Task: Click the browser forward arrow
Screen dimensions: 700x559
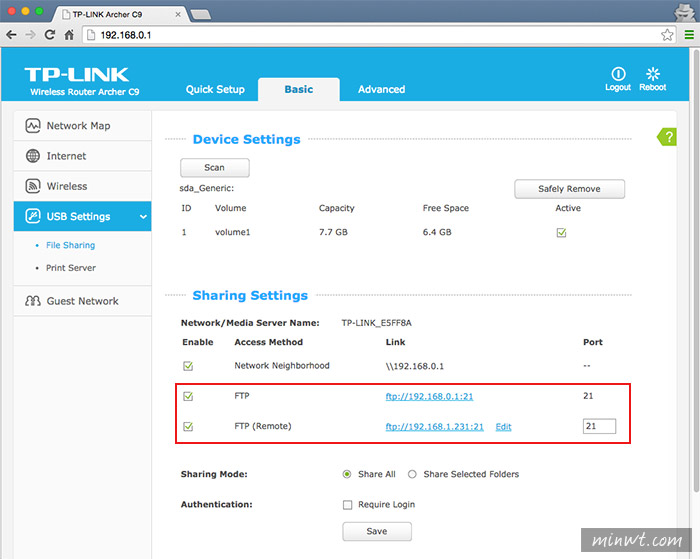Action: pos(30,34)
